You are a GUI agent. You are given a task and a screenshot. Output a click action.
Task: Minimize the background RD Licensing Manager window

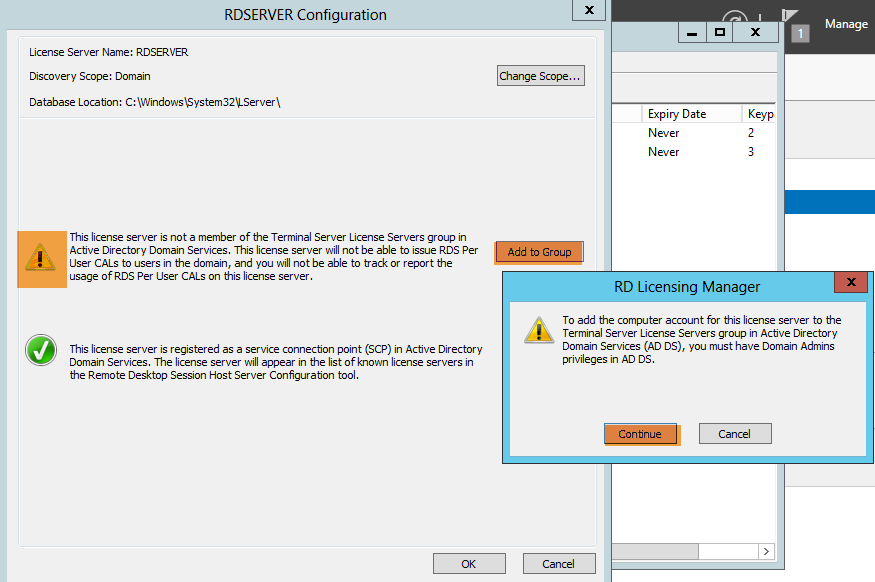click(692, 32)
